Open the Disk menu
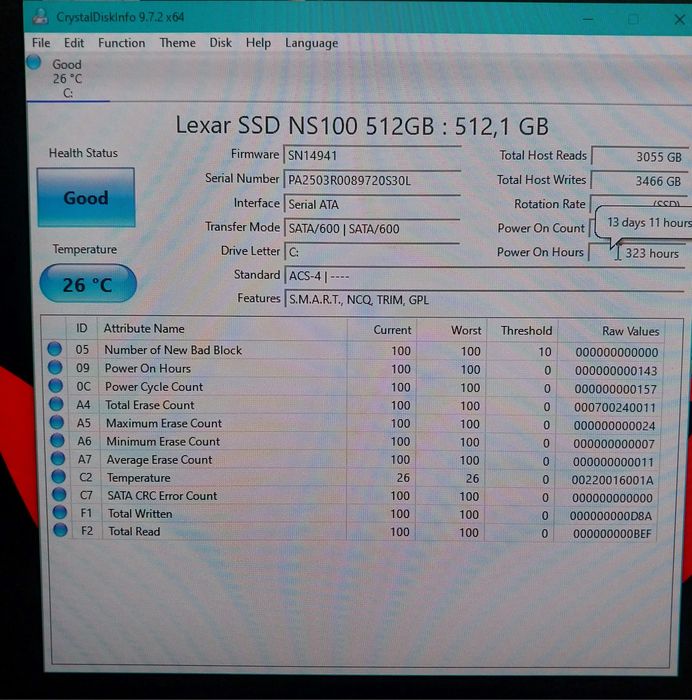This screenshot has width=692, height=700. click(x=221, y=43)
